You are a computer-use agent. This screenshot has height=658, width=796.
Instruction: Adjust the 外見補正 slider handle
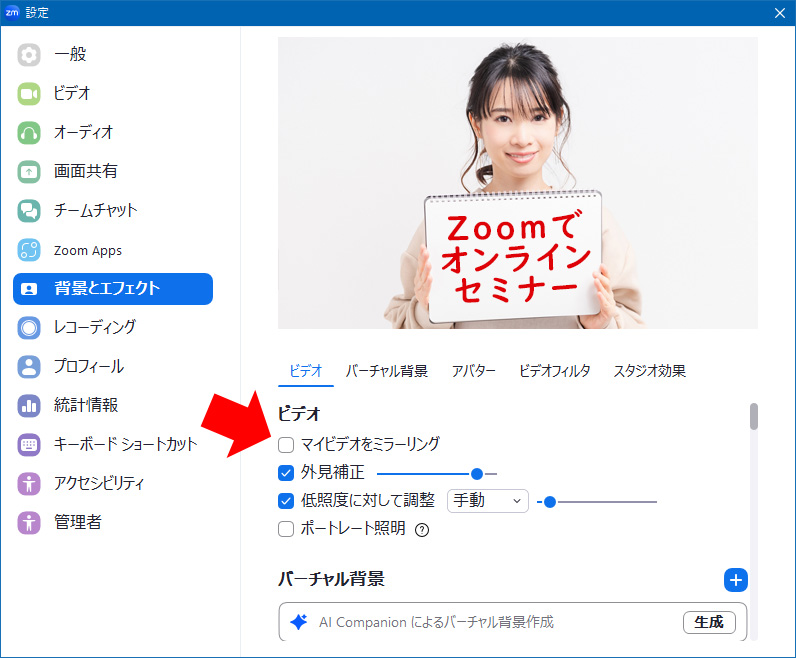(476, 474)
